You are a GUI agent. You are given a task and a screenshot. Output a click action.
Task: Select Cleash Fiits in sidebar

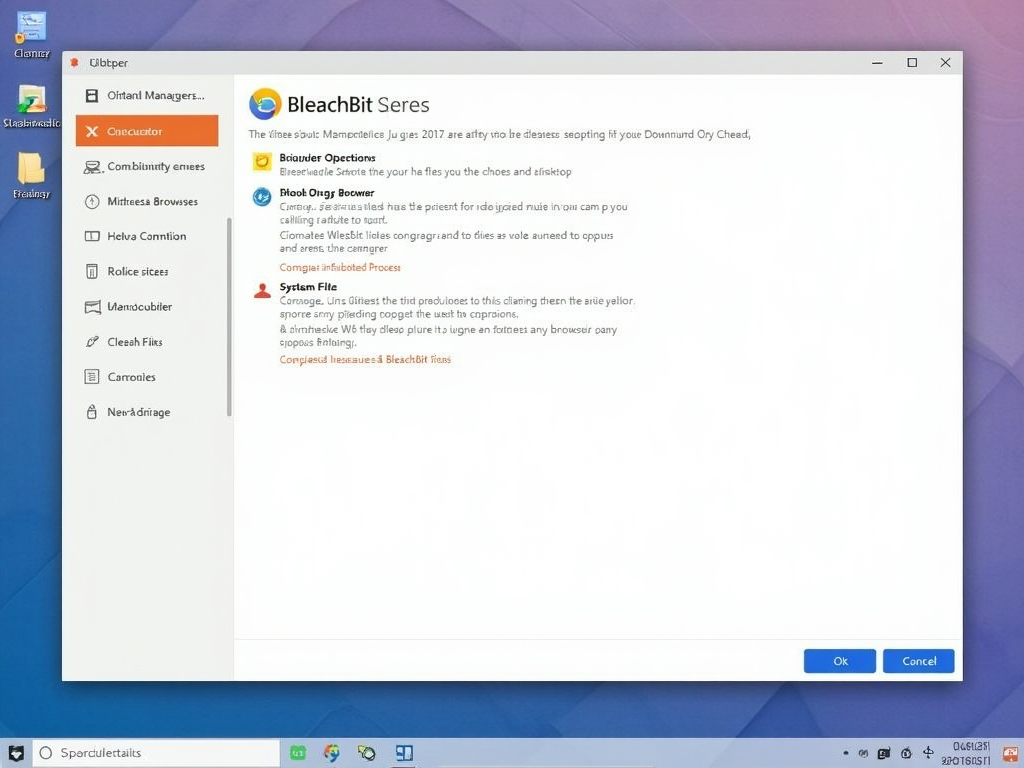pos(147,342)
